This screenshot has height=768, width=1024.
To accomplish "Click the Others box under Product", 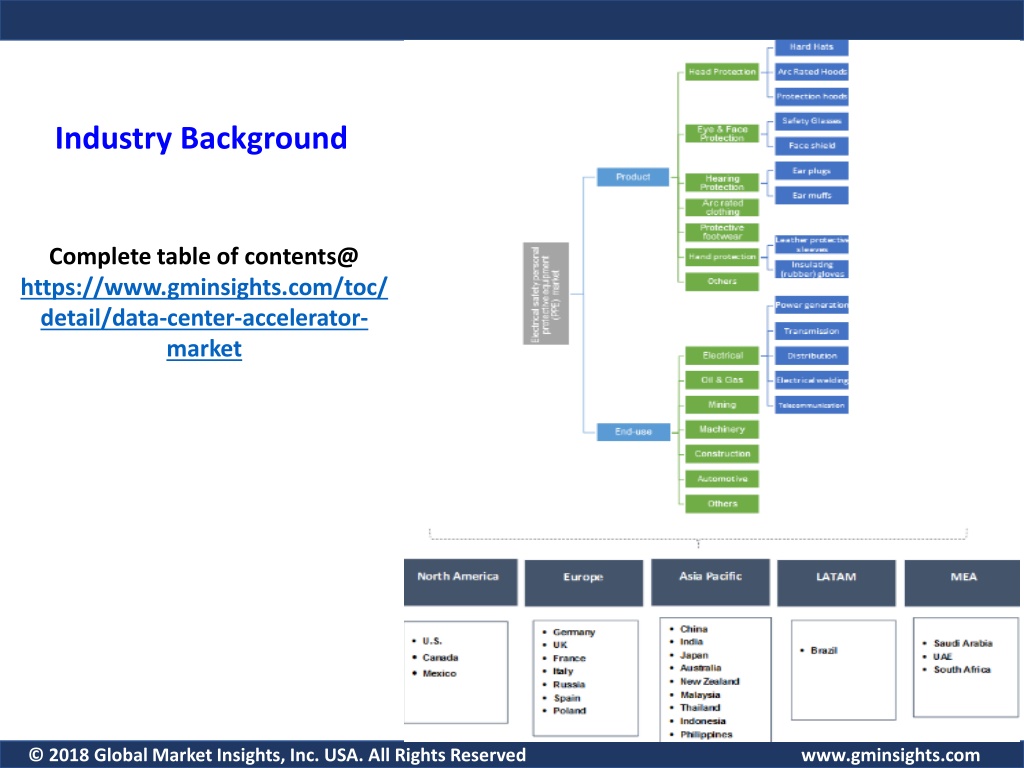I will [x=722, y=281].
